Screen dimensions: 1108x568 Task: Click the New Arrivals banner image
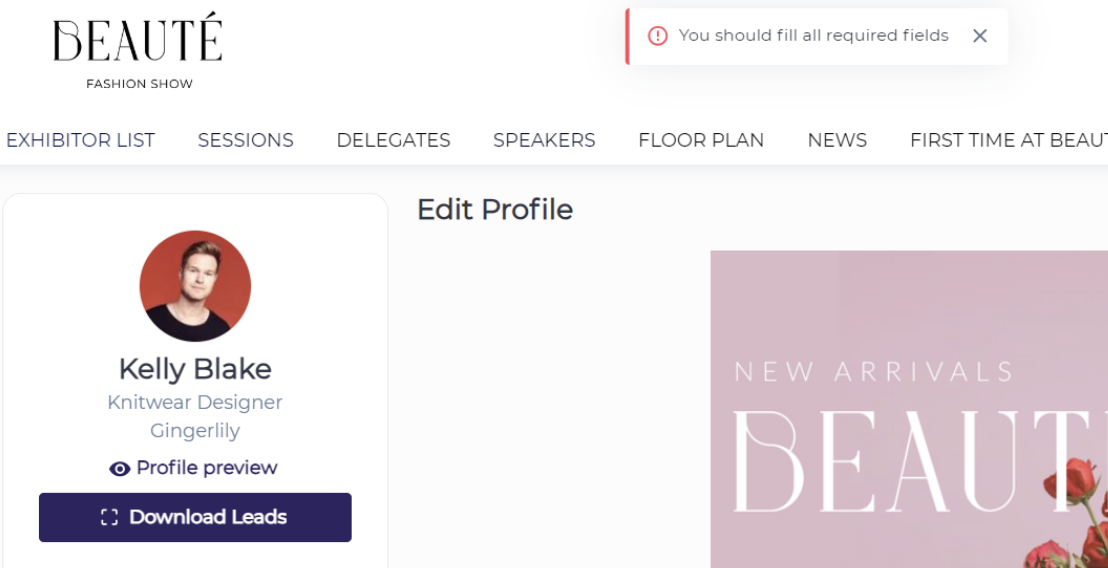tap(908, 409)
